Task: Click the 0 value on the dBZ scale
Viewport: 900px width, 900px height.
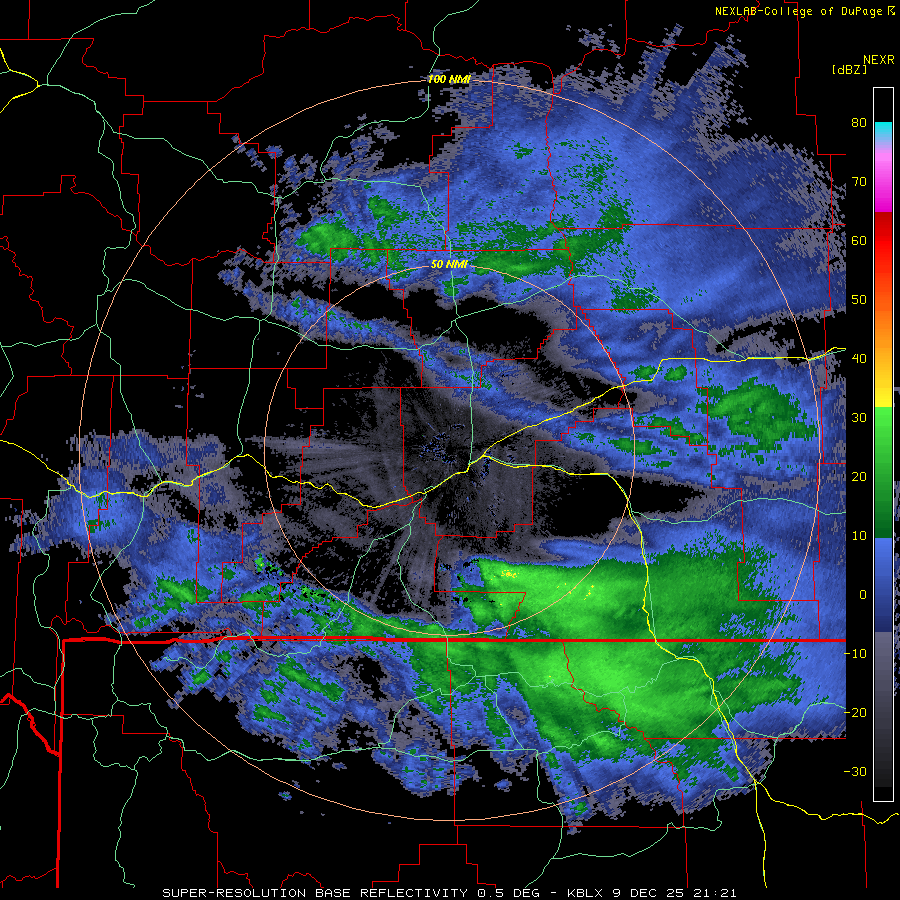Action: (x=863, y=595)
